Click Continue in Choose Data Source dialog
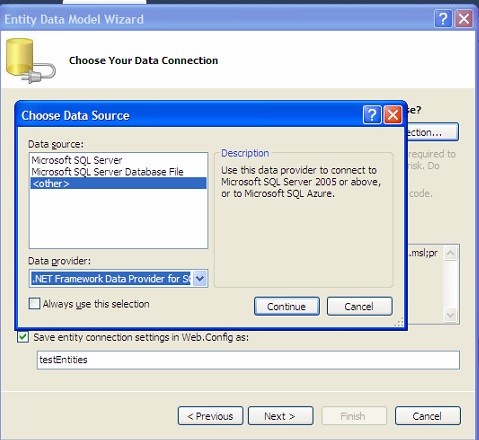This screenshot has width=479, height=440. tap(287, 306)
